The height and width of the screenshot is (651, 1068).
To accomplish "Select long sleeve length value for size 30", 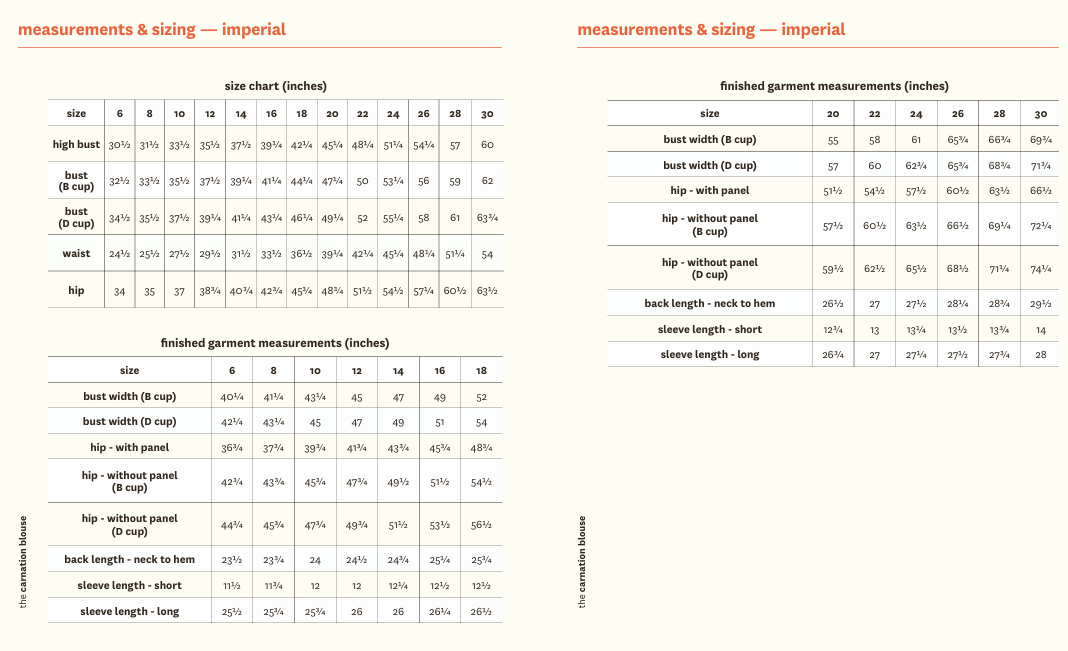I will click(1041, 355).
